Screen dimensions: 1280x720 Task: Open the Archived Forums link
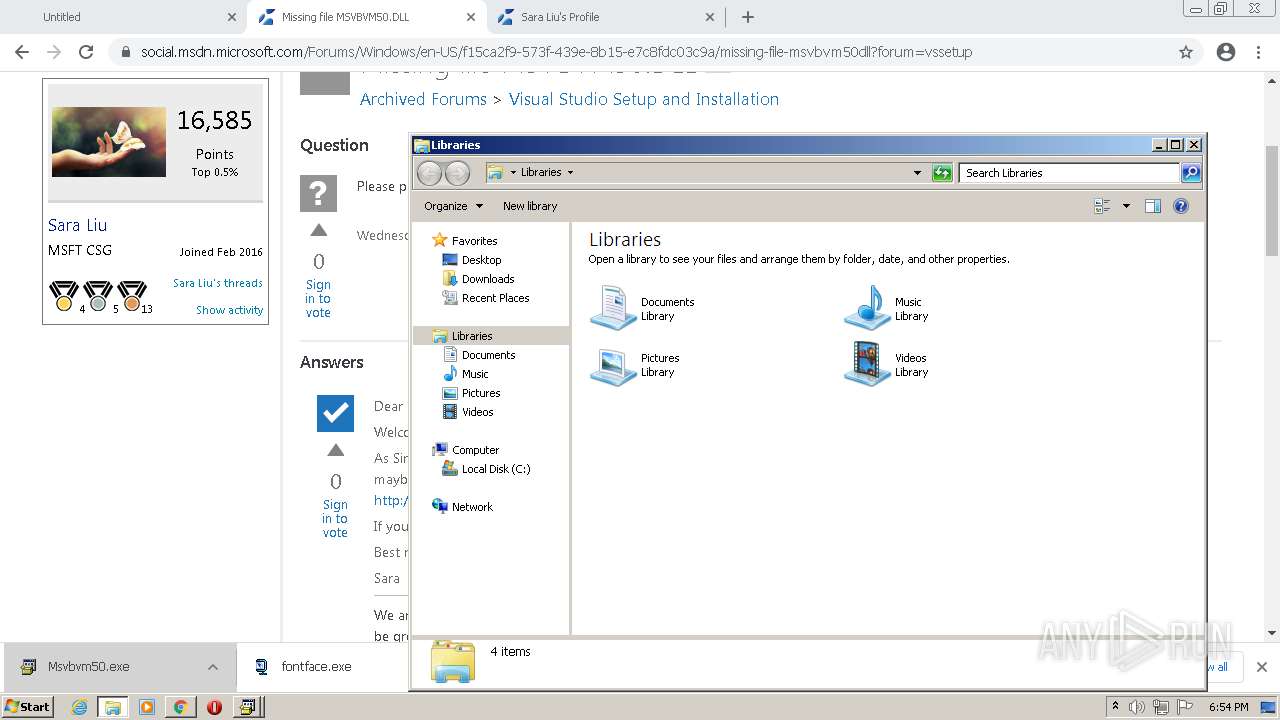(423, 99)
